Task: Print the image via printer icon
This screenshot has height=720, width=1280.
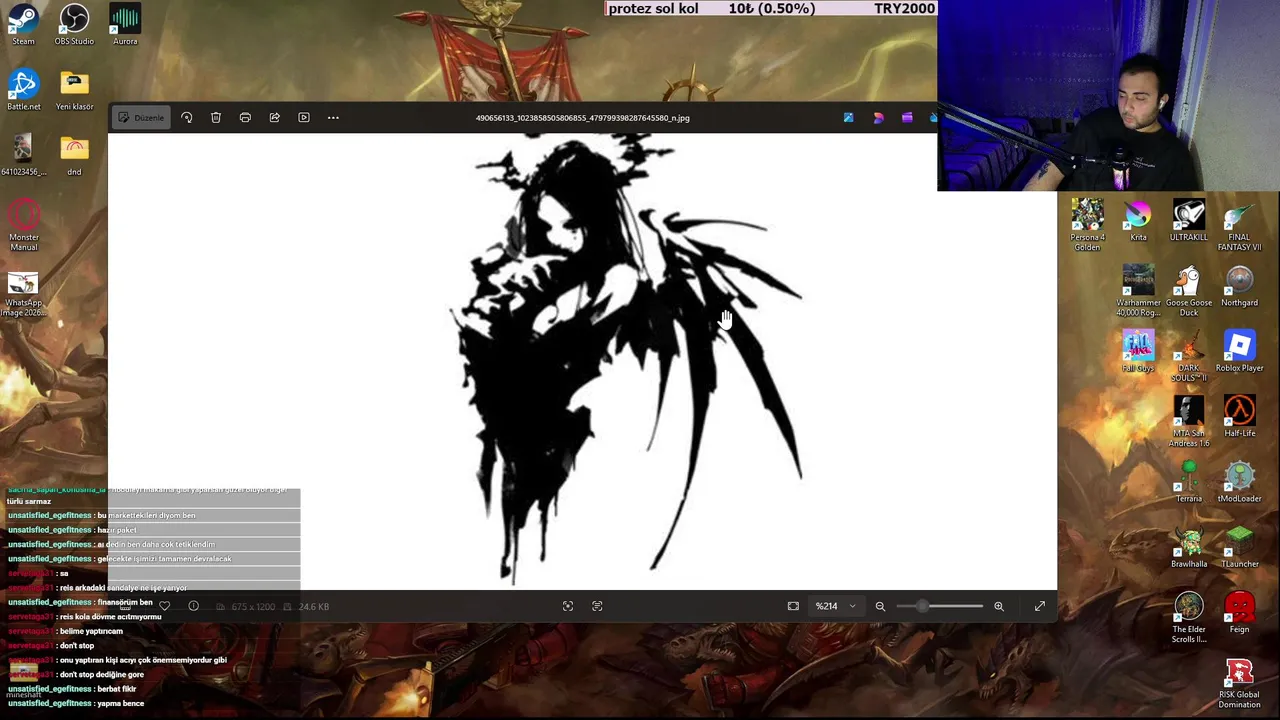Action: 245,118
